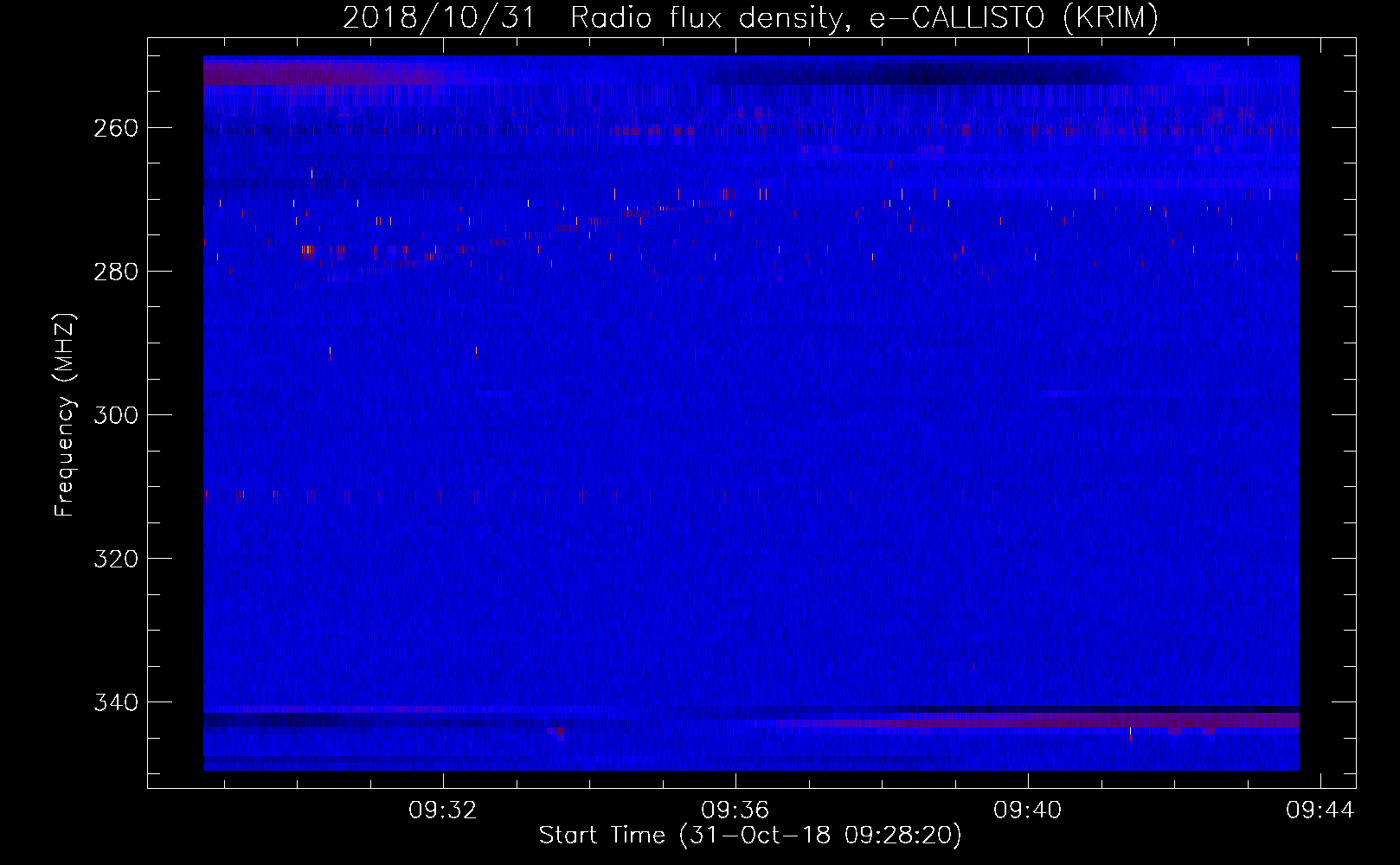1400x865 pixels.
Task: Click the 09:36 time tick label
Action: [735, 811]
